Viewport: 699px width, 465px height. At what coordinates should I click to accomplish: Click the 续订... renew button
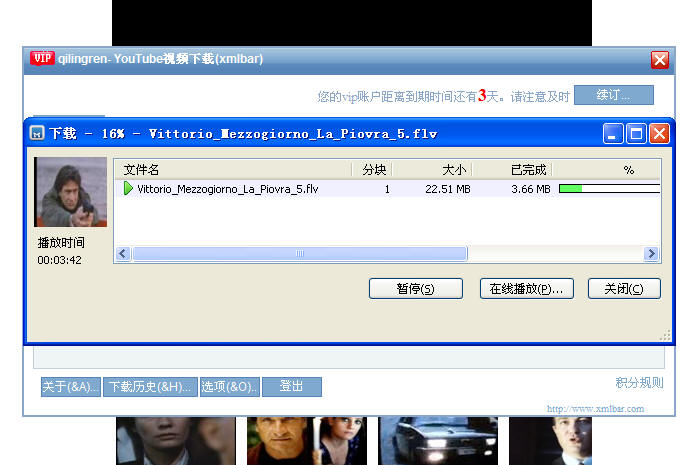coord(614,95)
